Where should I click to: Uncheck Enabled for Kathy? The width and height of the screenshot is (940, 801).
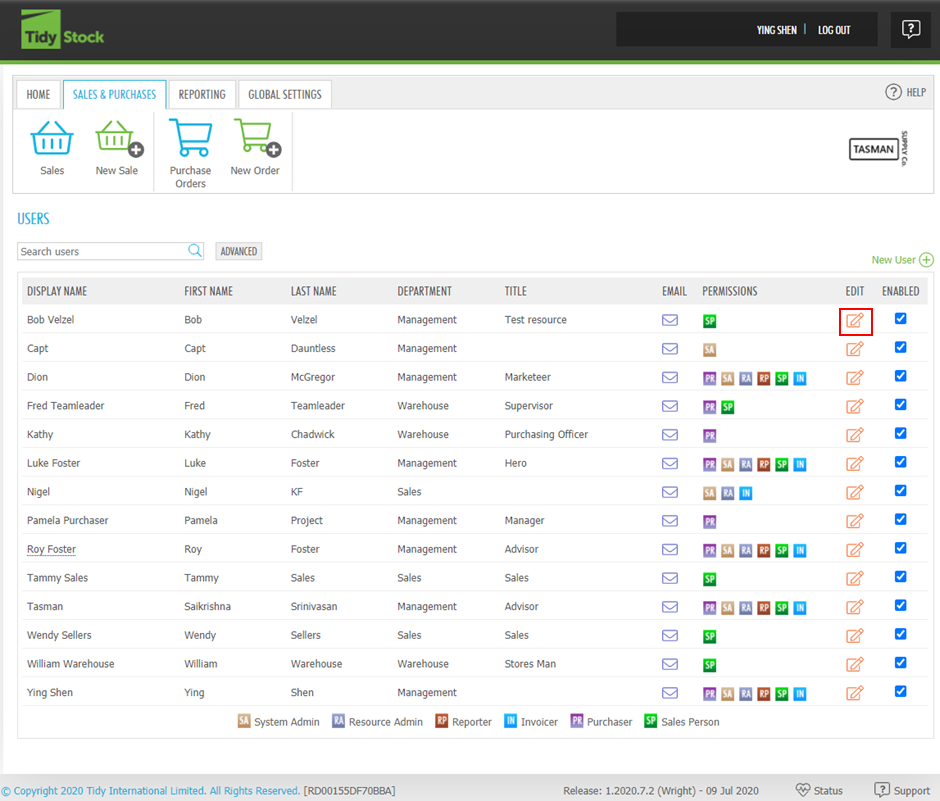coord(901,434)
